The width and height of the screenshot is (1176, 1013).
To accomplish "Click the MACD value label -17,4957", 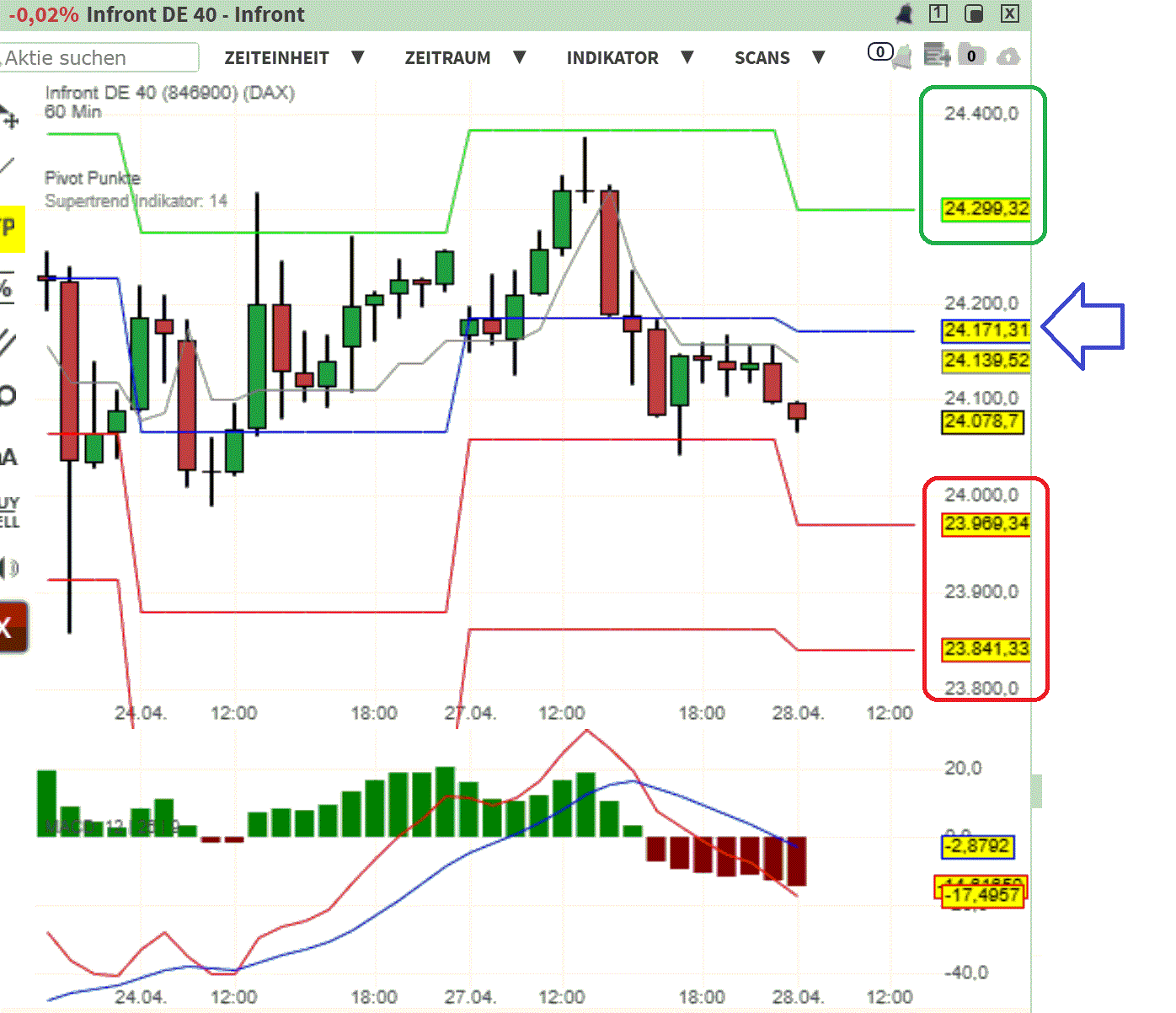I will click(981, 894).
